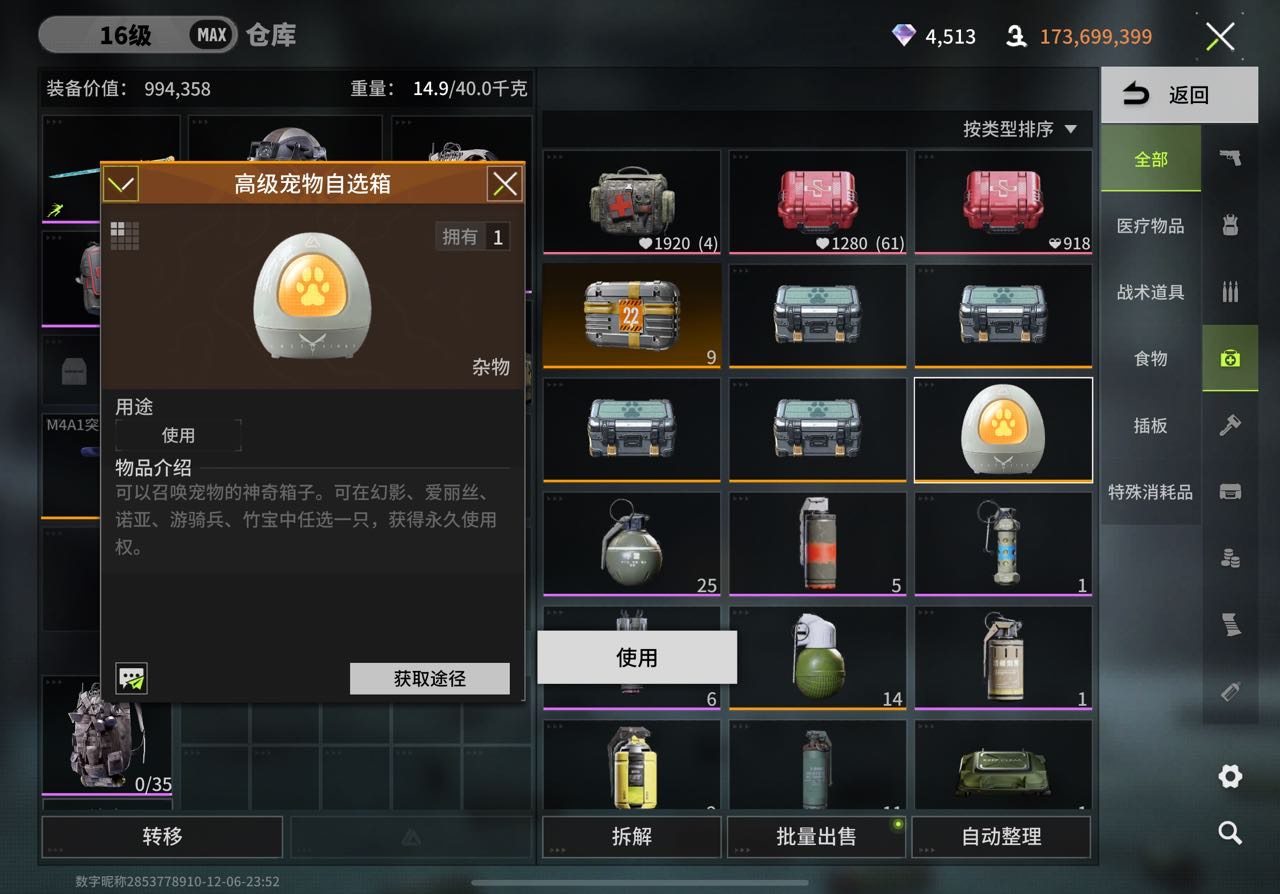Open the backpack gear category icon

(1230, 225)
